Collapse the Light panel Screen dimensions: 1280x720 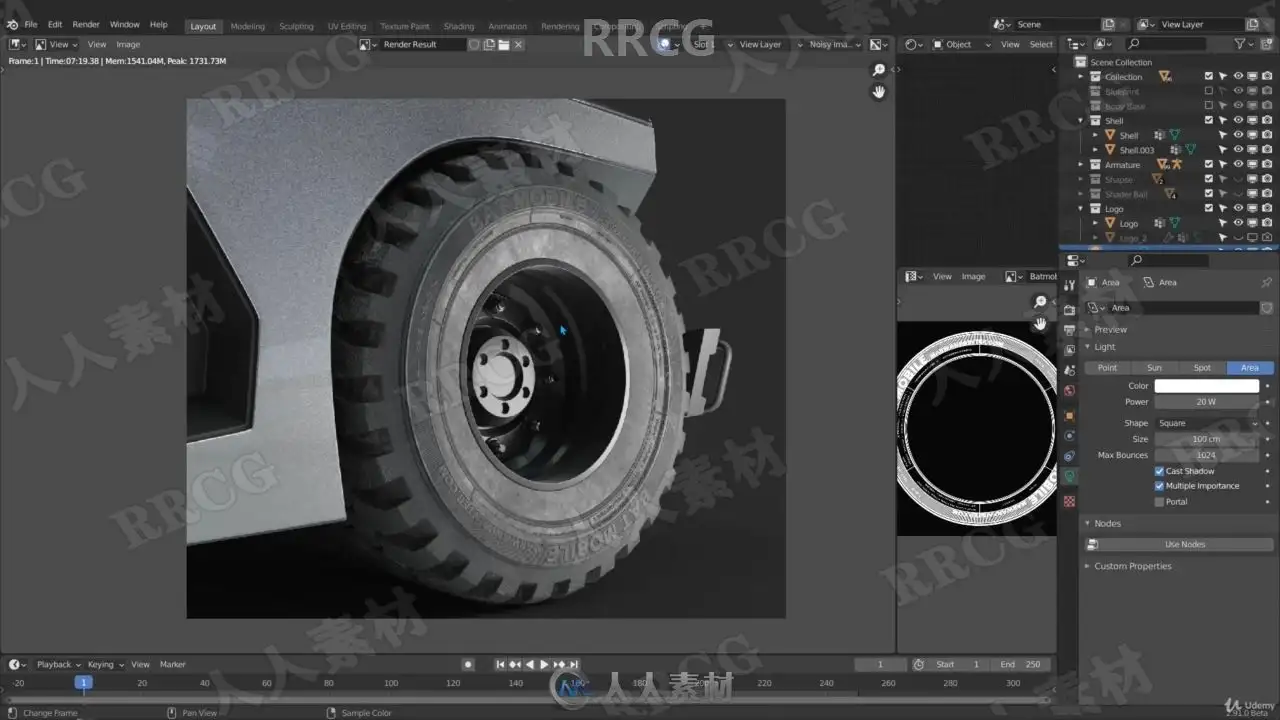point(1104,347)
